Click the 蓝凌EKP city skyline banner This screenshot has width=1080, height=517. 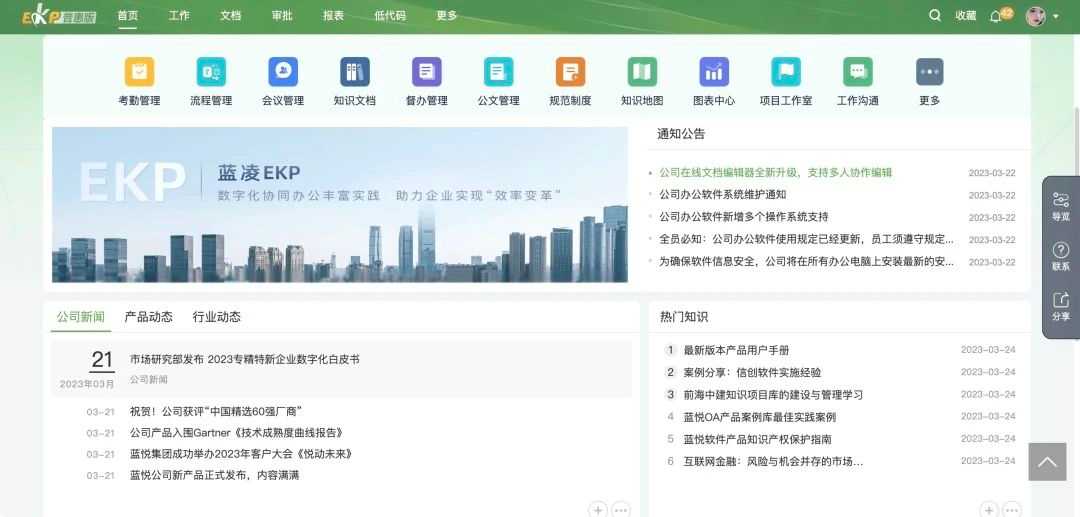coord(340,204)
